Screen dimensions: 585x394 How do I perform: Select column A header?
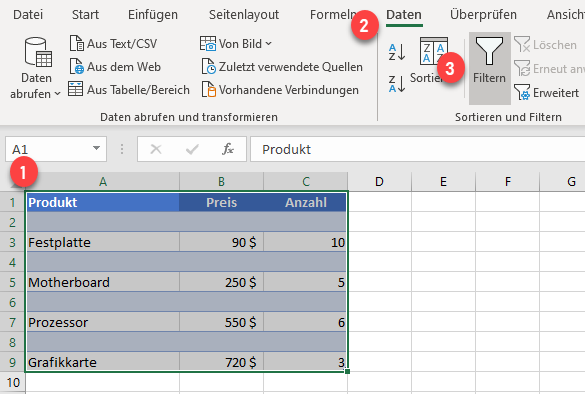tap(103, 182)
